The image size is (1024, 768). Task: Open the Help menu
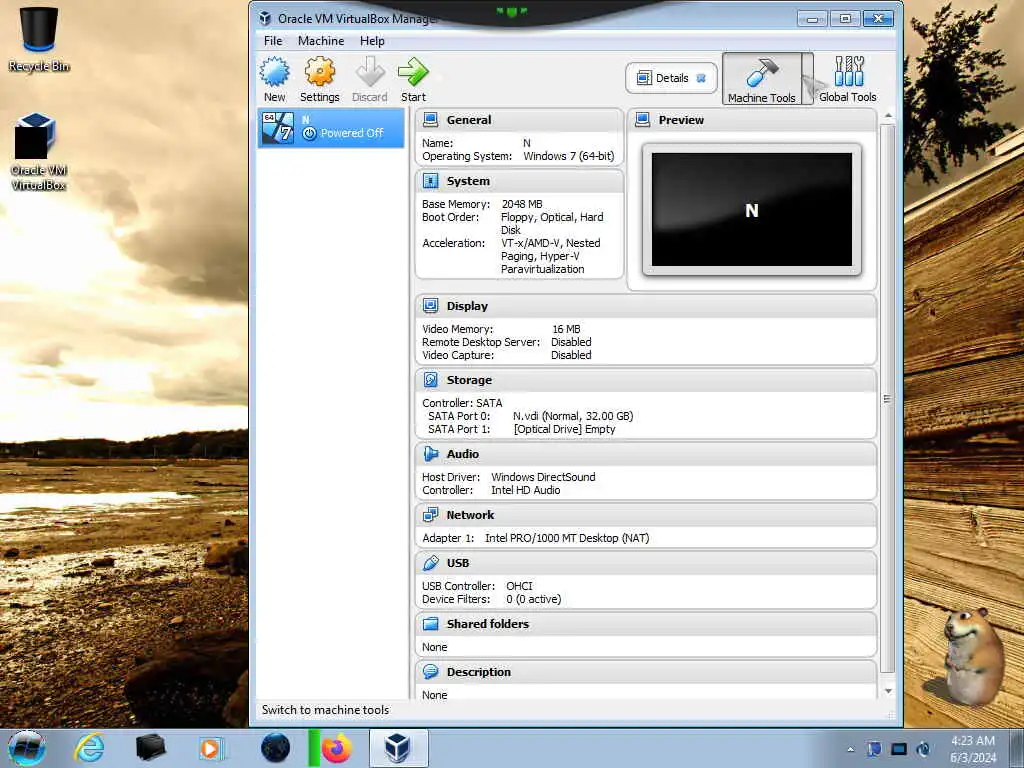(x=372, y=40)
